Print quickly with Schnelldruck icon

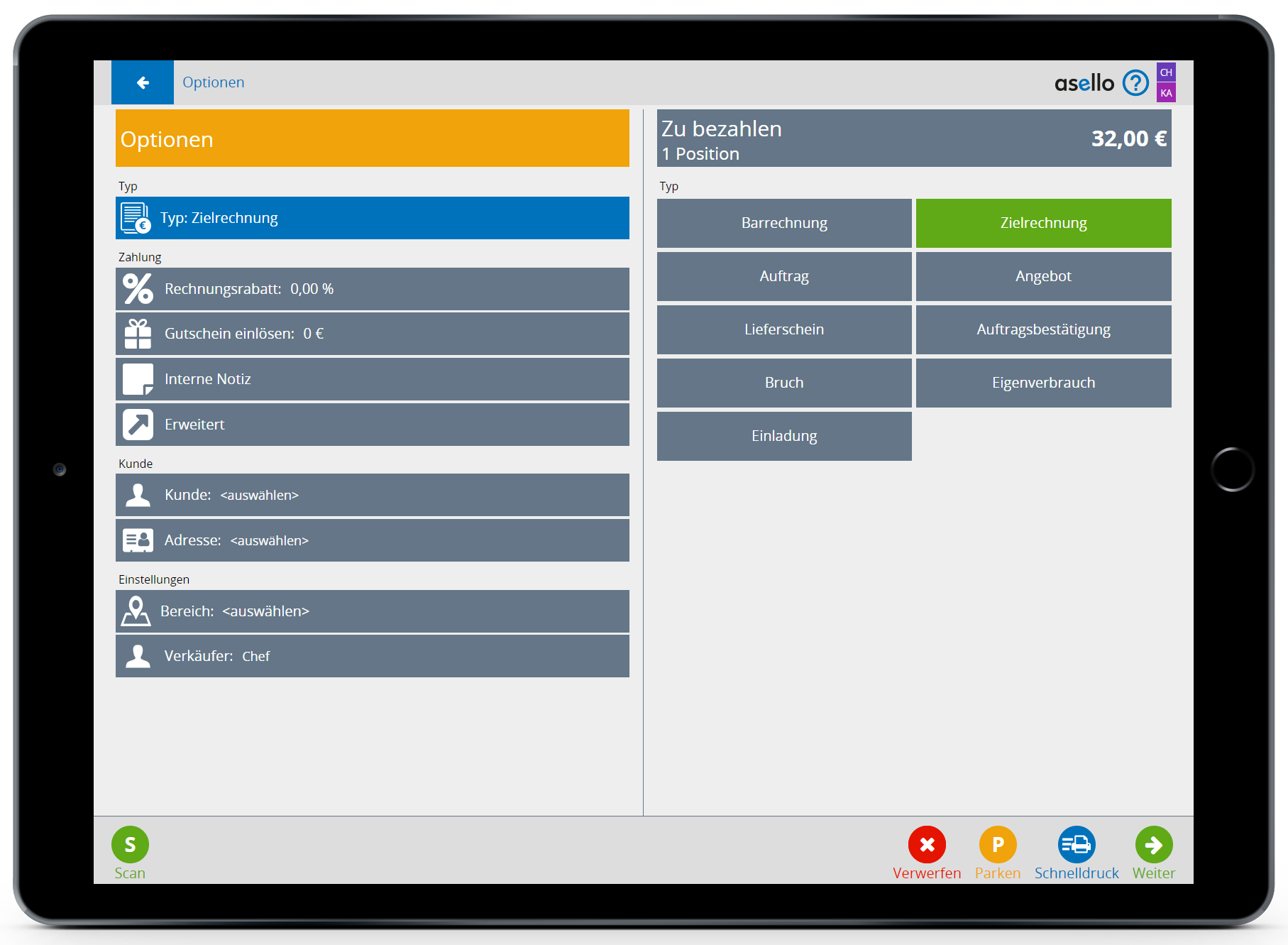pyautogui.click(x=1077, y=844)
